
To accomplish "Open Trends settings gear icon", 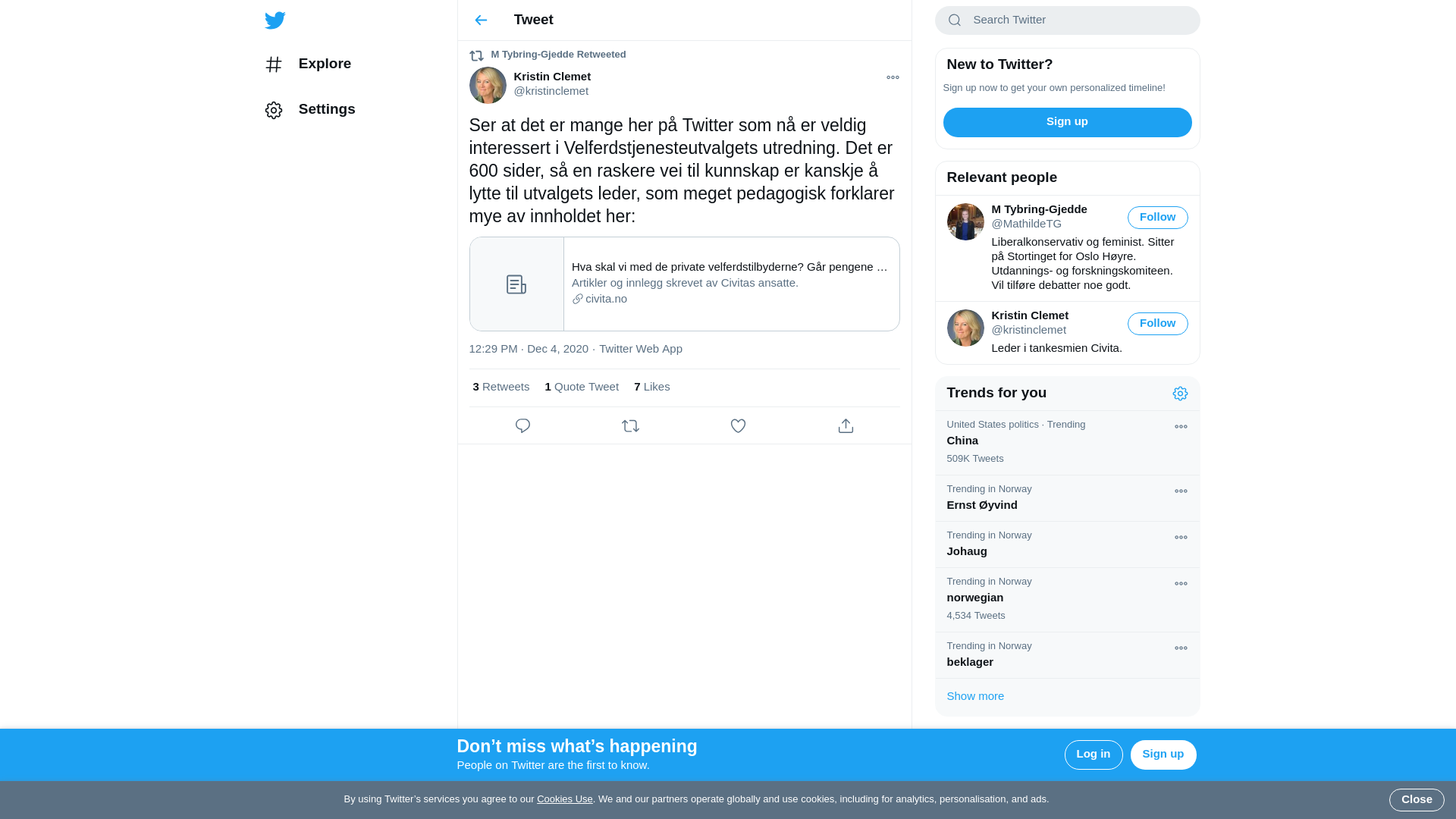I will [x=1180, y=394].
